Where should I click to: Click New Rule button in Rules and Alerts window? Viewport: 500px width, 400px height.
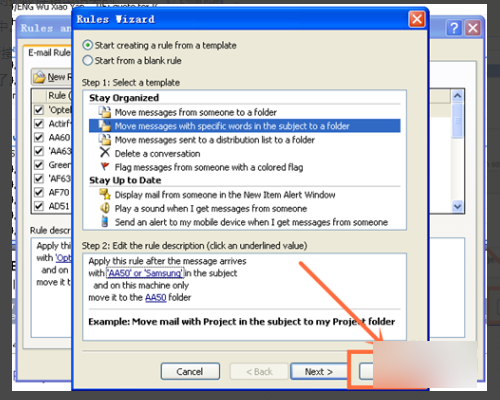tap(52, 77)
